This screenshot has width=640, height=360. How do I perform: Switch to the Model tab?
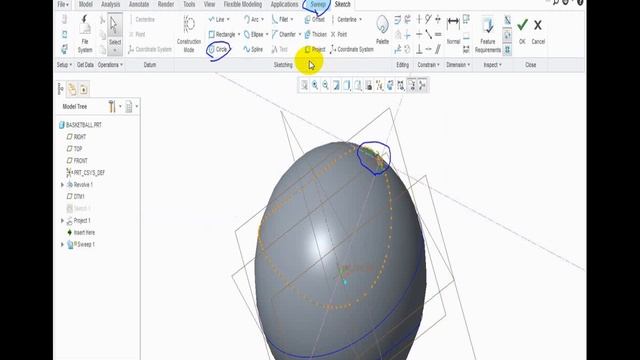click(86, 4)
